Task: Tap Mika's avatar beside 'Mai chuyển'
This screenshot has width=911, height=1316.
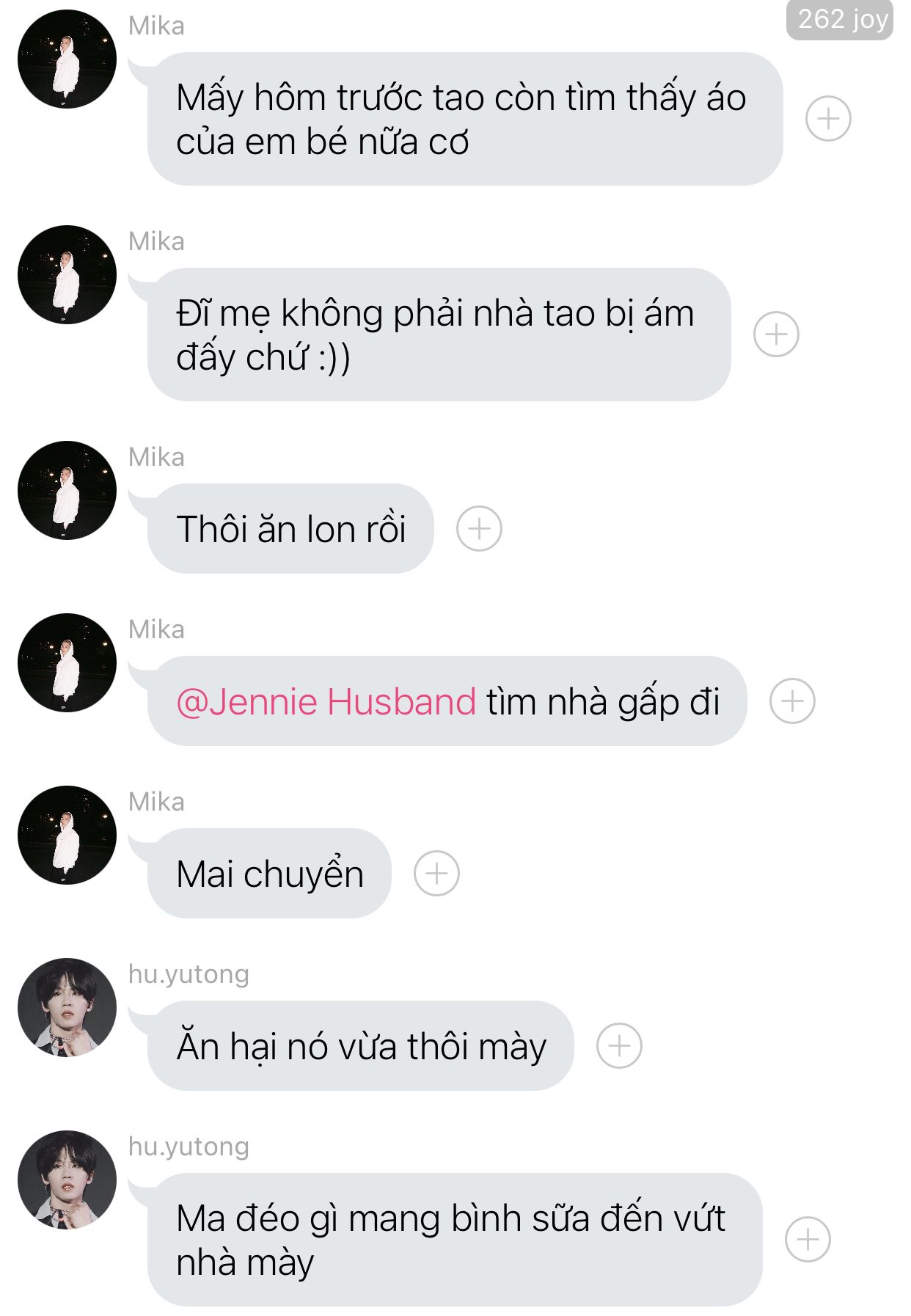Action: point(67,835)
